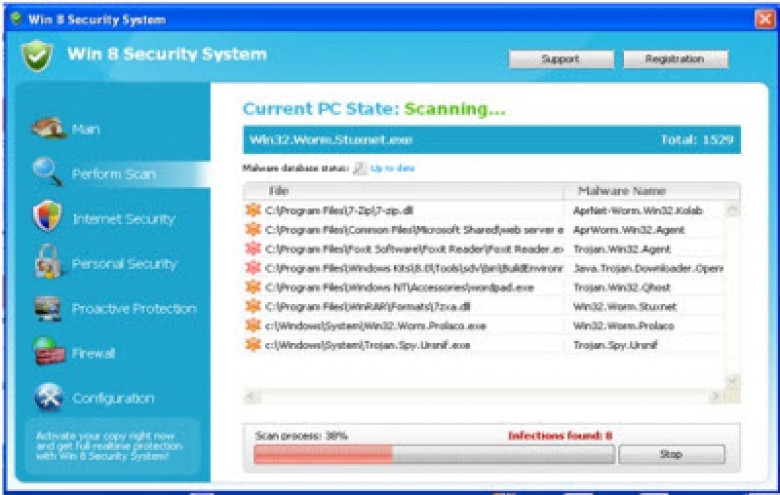Click infection icon for Common Files row
Viewport: 780px width, 495px height.
tap(253, 229)
